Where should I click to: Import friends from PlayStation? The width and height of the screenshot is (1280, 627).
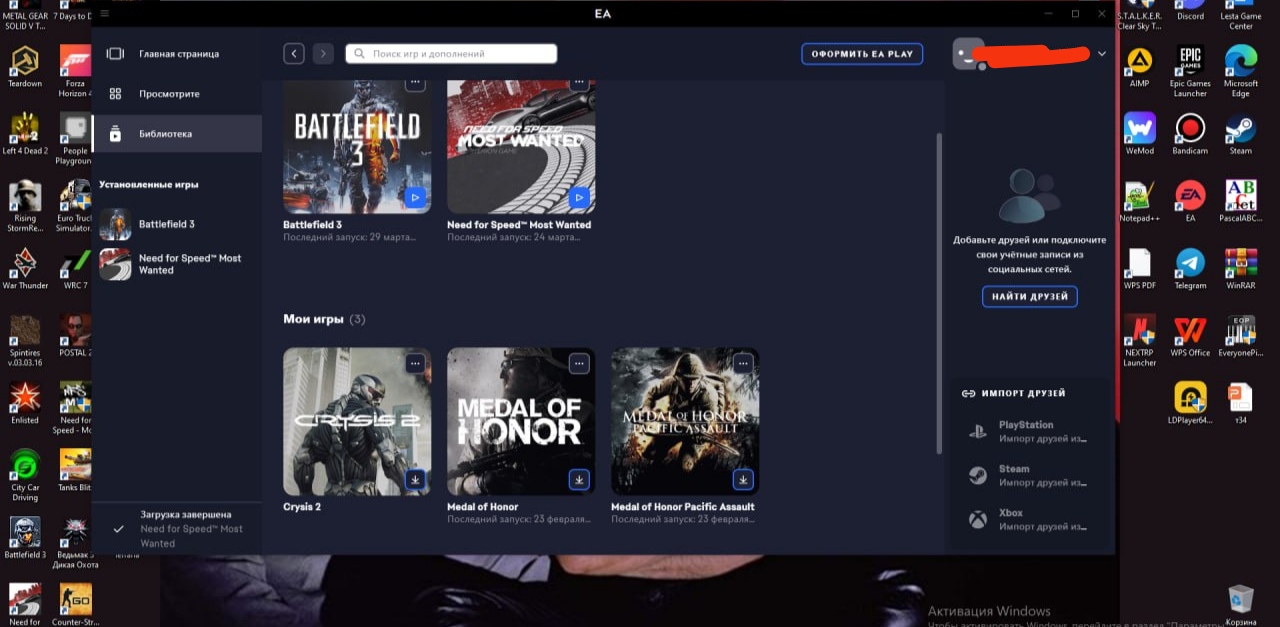tap(1030, 431)
